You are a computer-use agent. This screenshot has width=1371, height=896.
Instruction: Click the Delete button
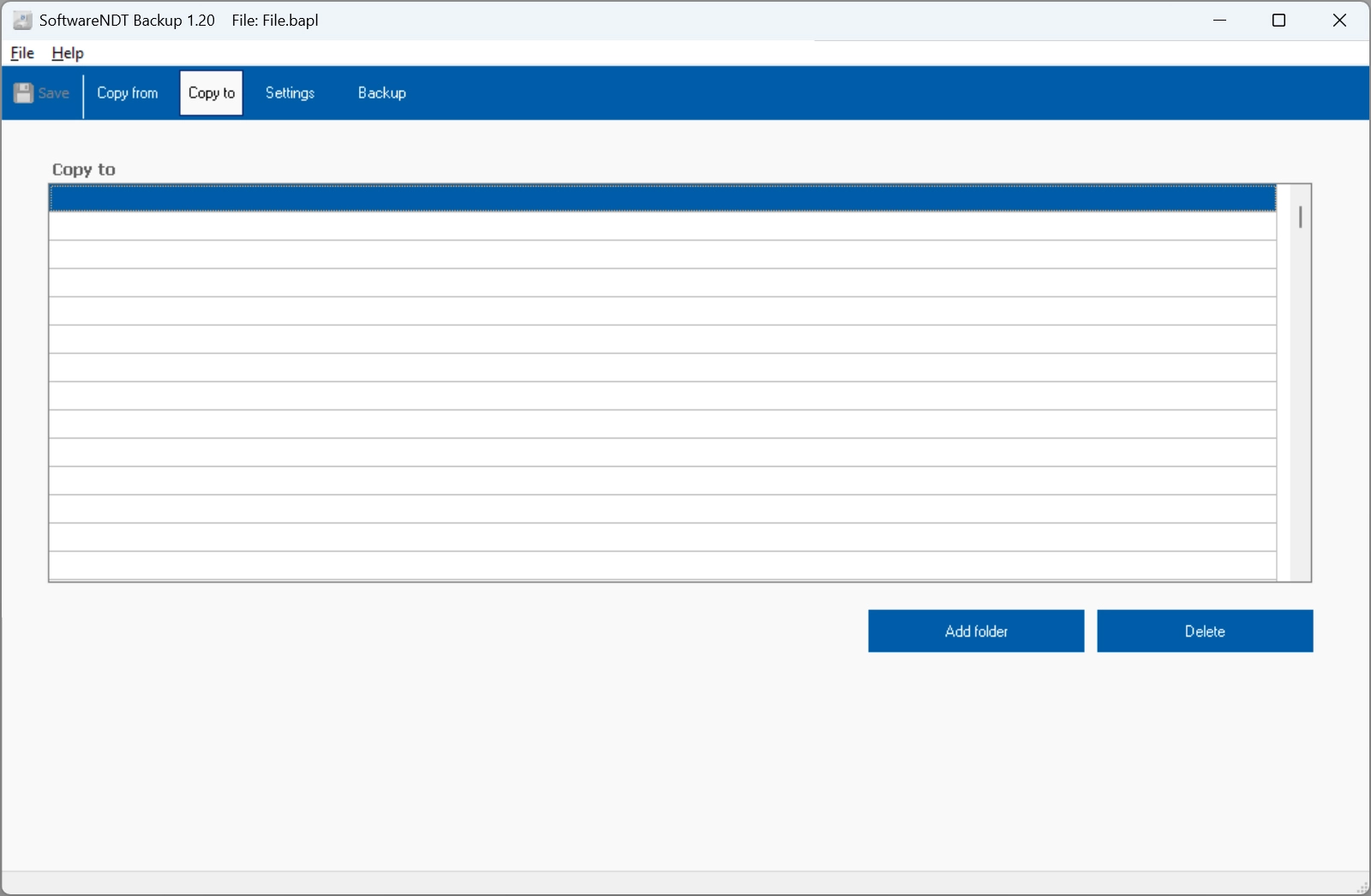pyautogui.click(x=1204, y=631)
